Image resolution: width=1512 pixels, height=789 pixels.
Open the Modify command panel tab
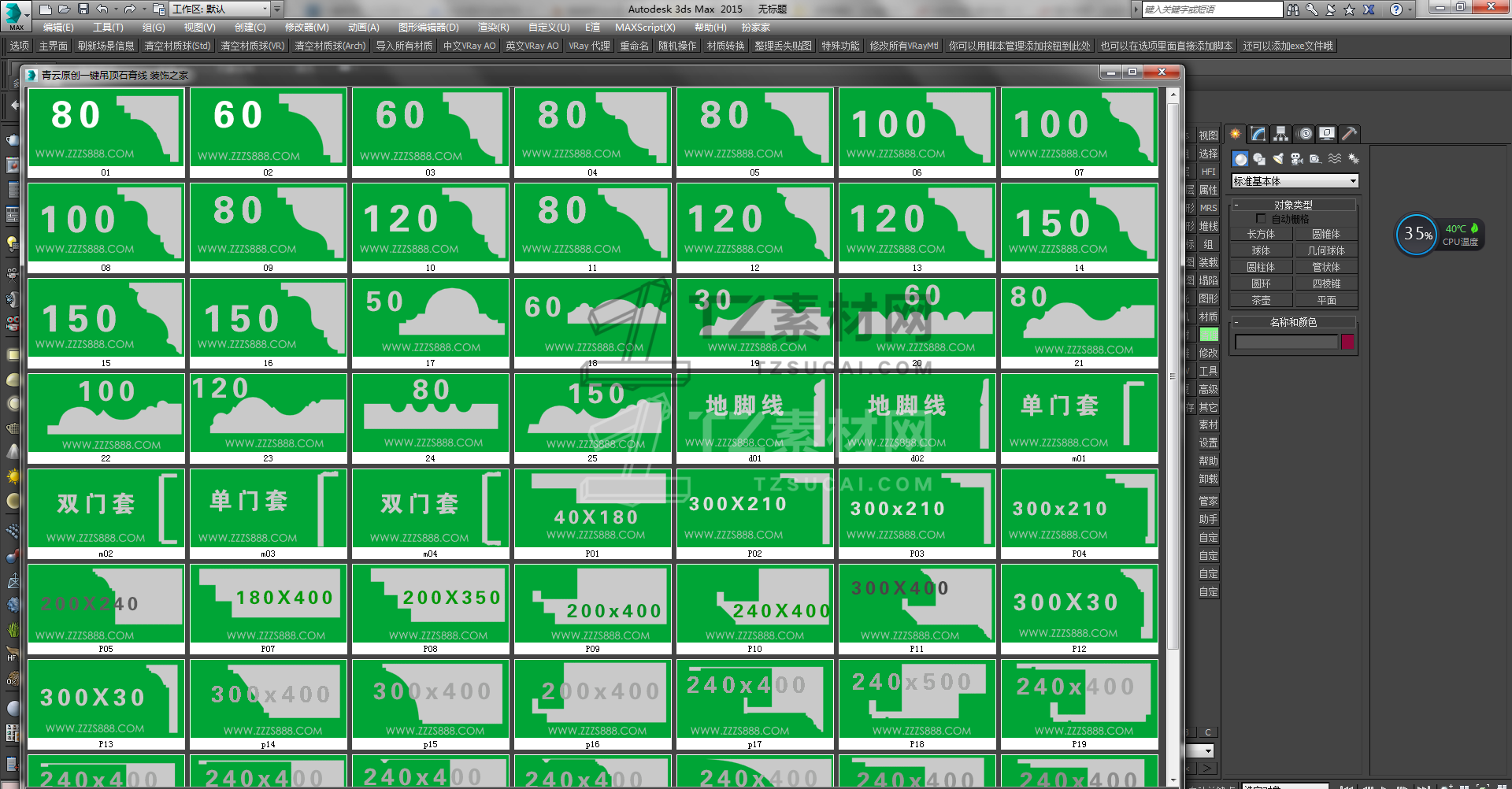point(1258,134)
